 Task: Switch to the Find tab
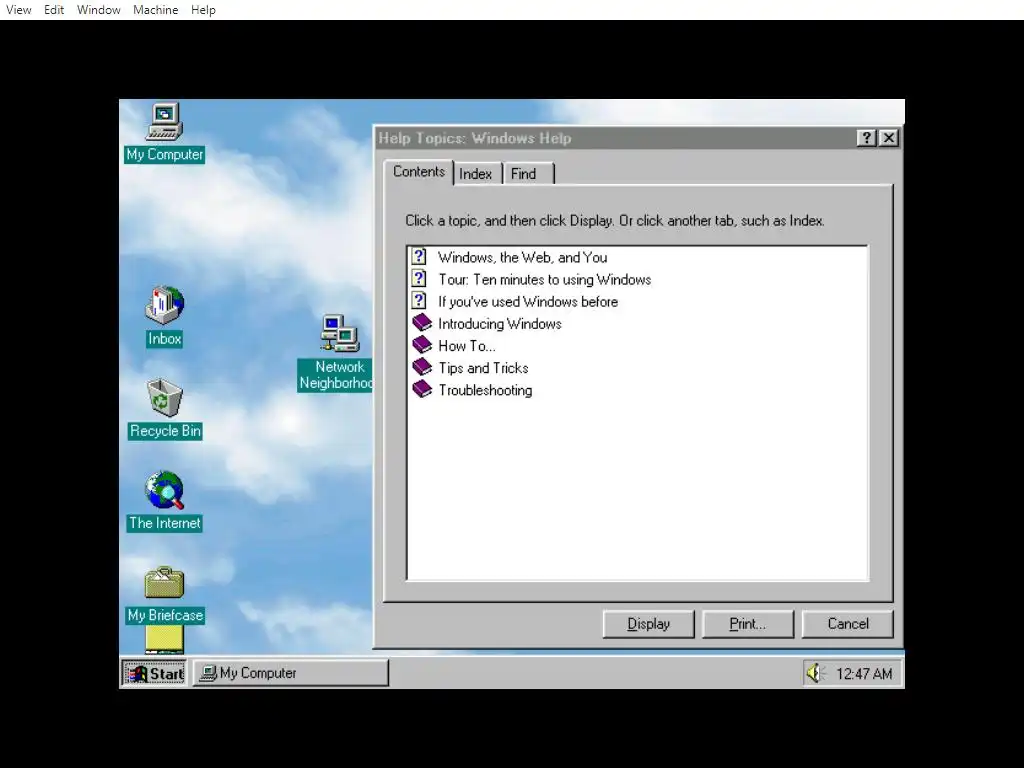(528, 174)
